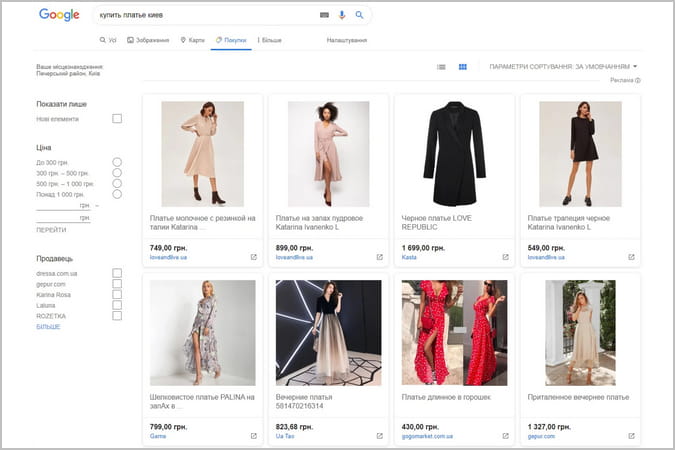Click title Платье на запах пудровое

pos(319,223)
